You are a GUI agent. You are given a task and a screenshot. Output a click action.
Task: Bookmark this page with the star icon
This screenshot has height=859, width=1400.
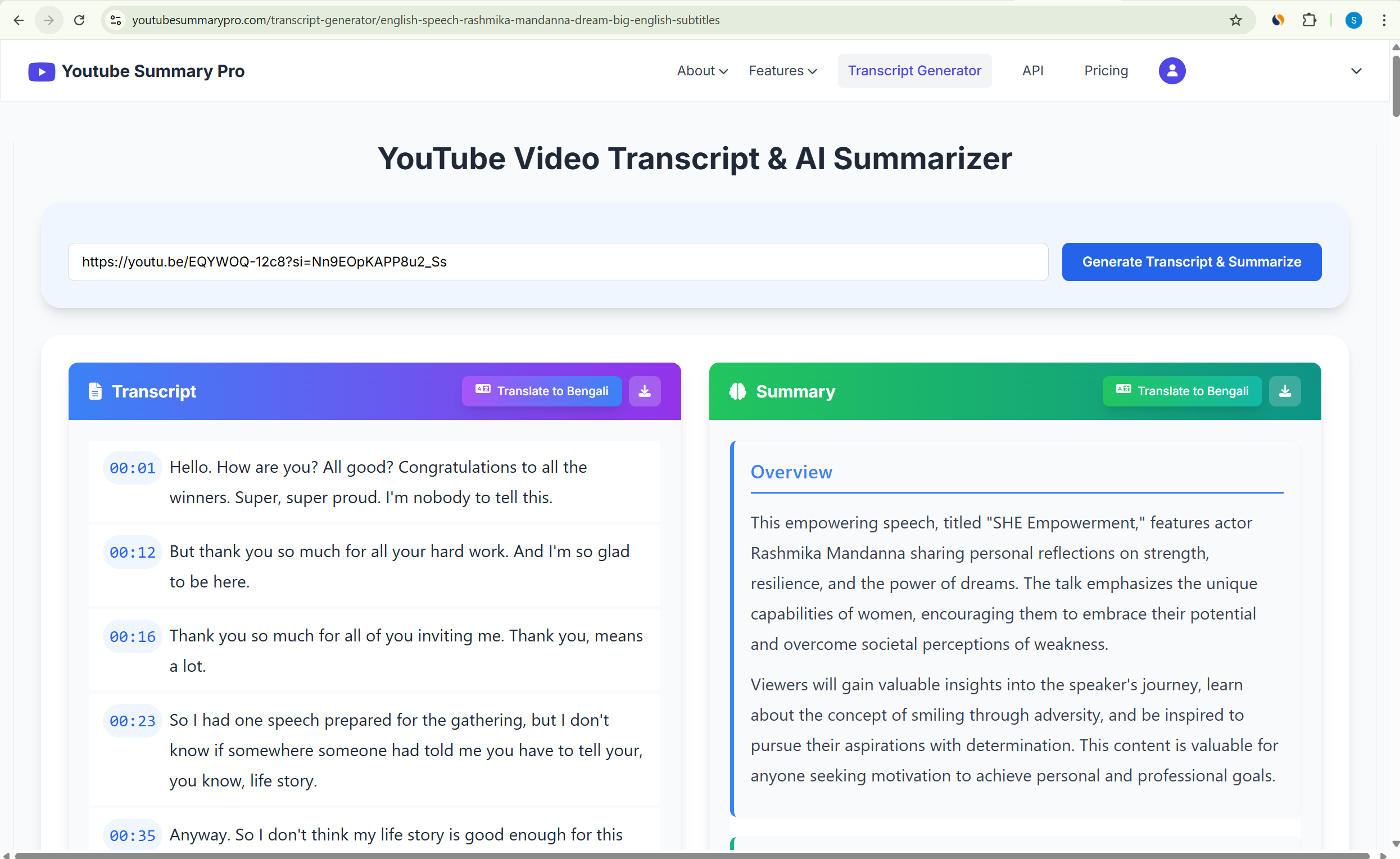click(1235, 20)
